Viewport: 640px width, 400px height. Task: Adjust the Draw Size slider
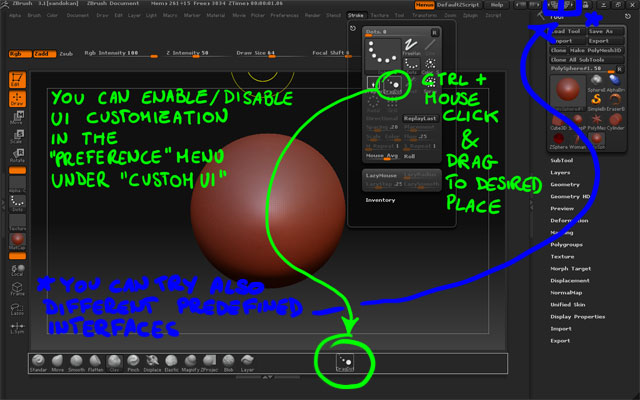270,53
